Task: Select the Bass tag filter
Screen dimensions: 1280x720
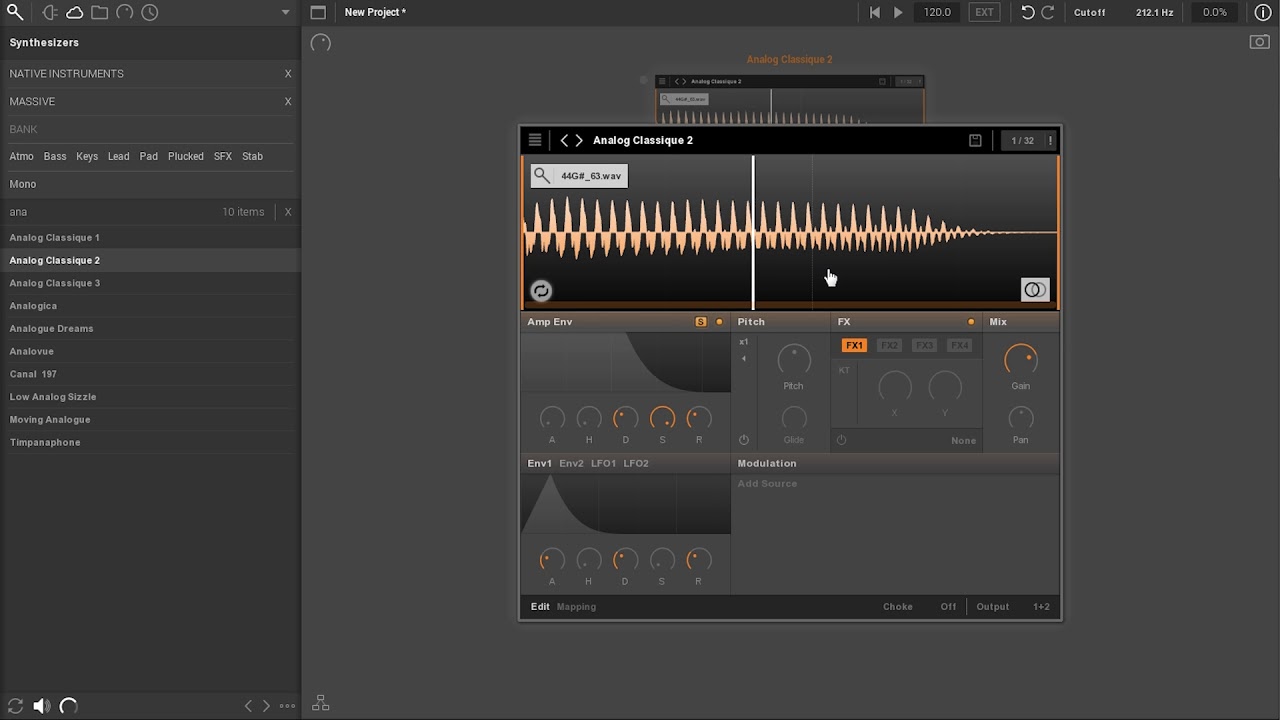Action: [55, 157]
